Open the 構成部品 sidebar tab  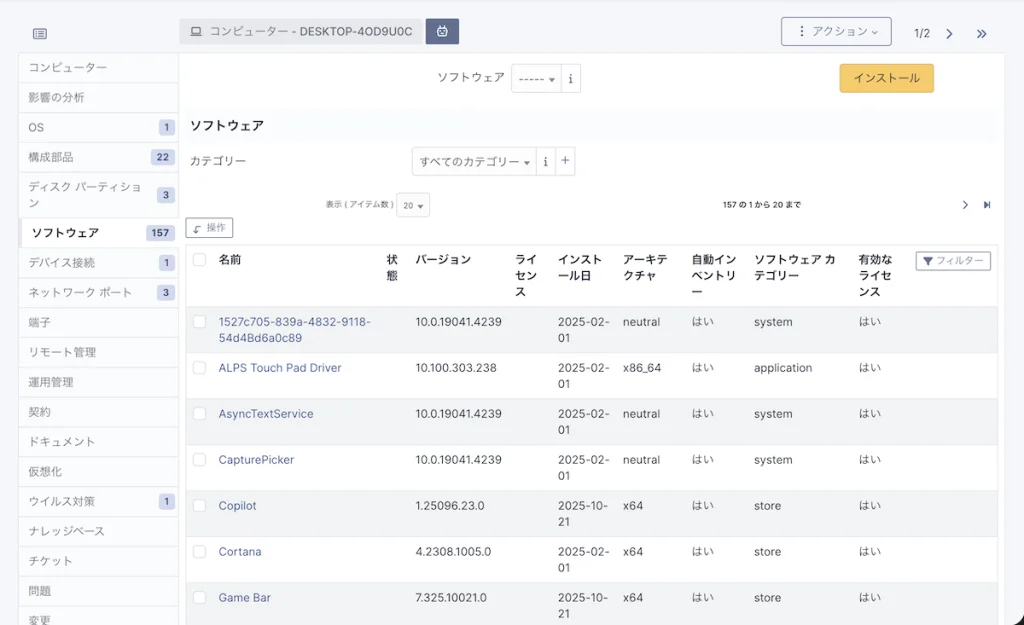(x=99, y=157)
